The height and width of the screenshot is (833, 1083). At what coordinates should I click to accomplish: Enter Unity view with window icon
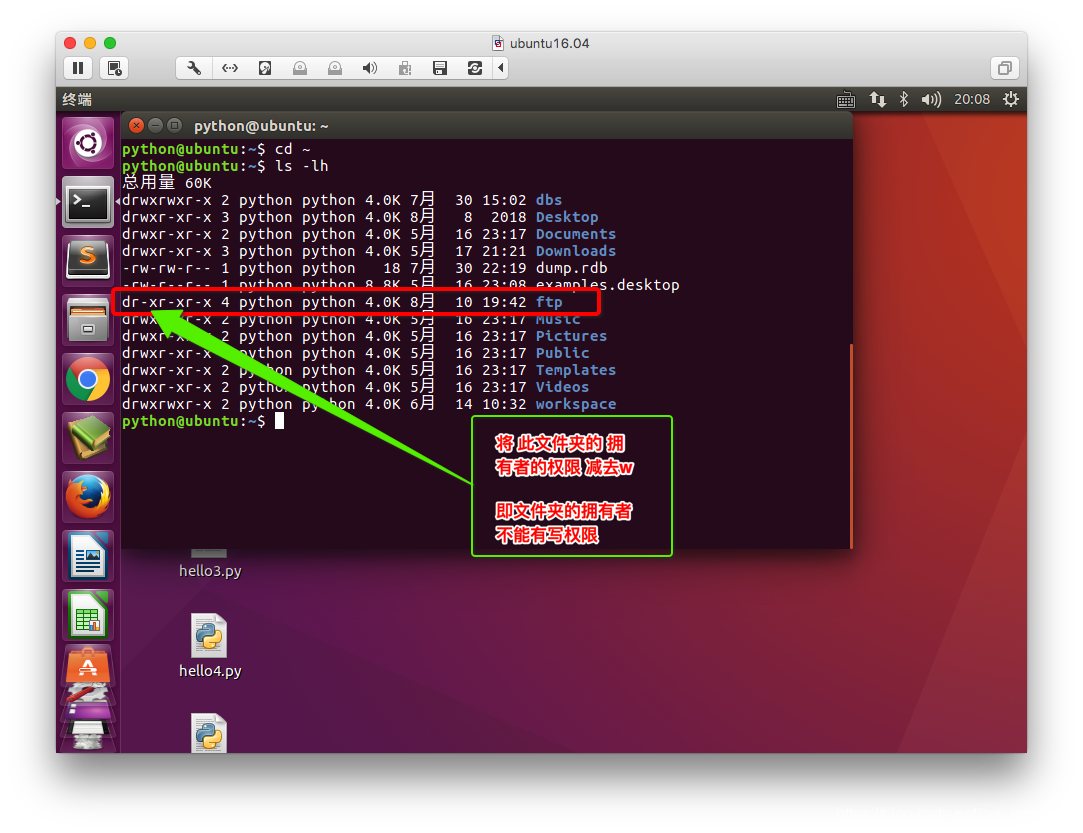click(x=1005, y=68)
